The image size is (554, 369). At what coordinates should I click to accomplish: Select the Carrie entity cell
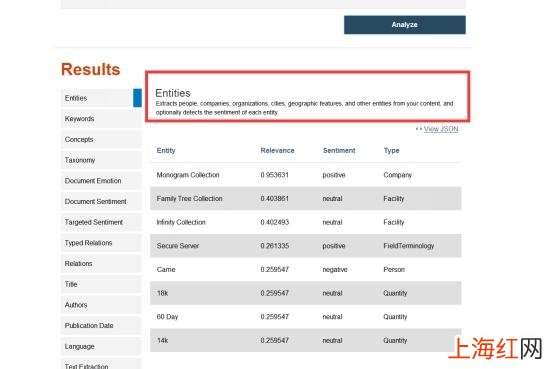tap(166, 269)
